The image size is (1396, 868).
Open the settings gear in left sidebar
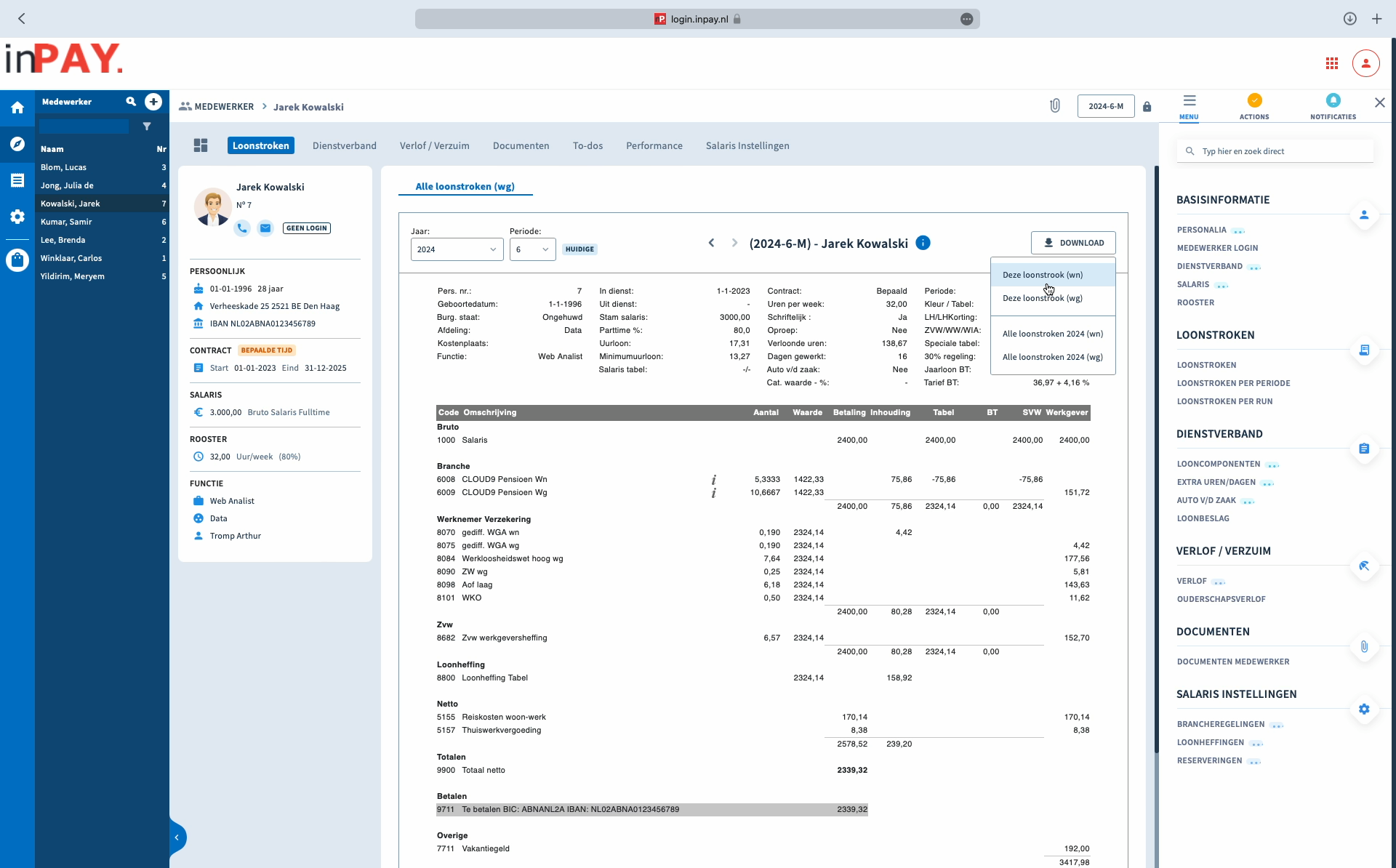pyautogui.click(x=17, y=217)
